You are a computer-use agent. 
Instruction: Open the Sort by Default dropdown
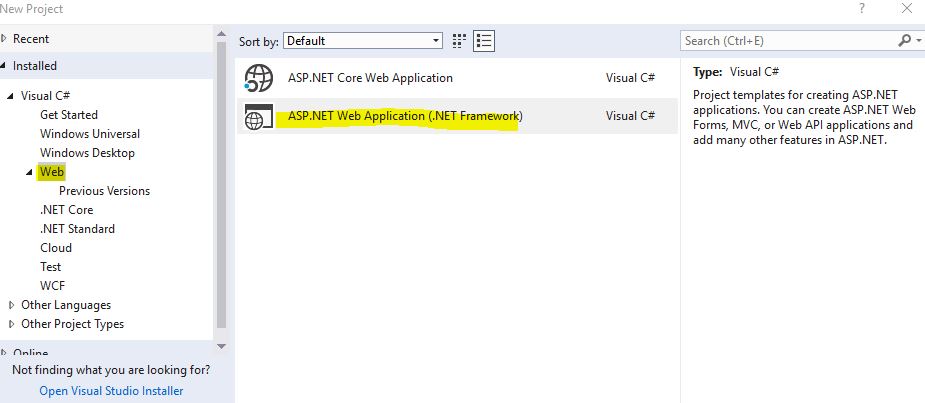(x=363, y=41)
